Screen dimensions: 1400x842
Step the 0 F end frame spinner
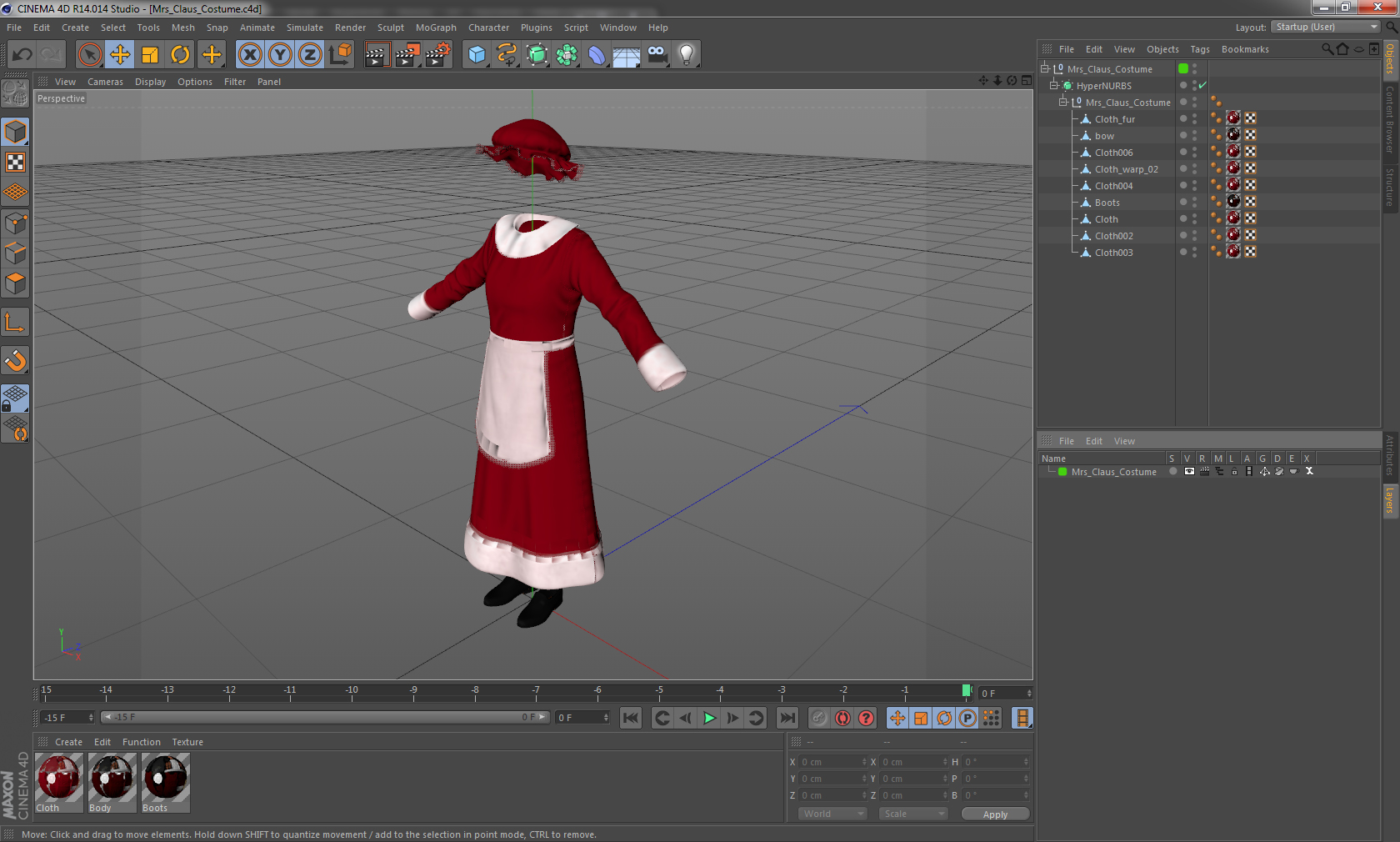coord(606,717)
